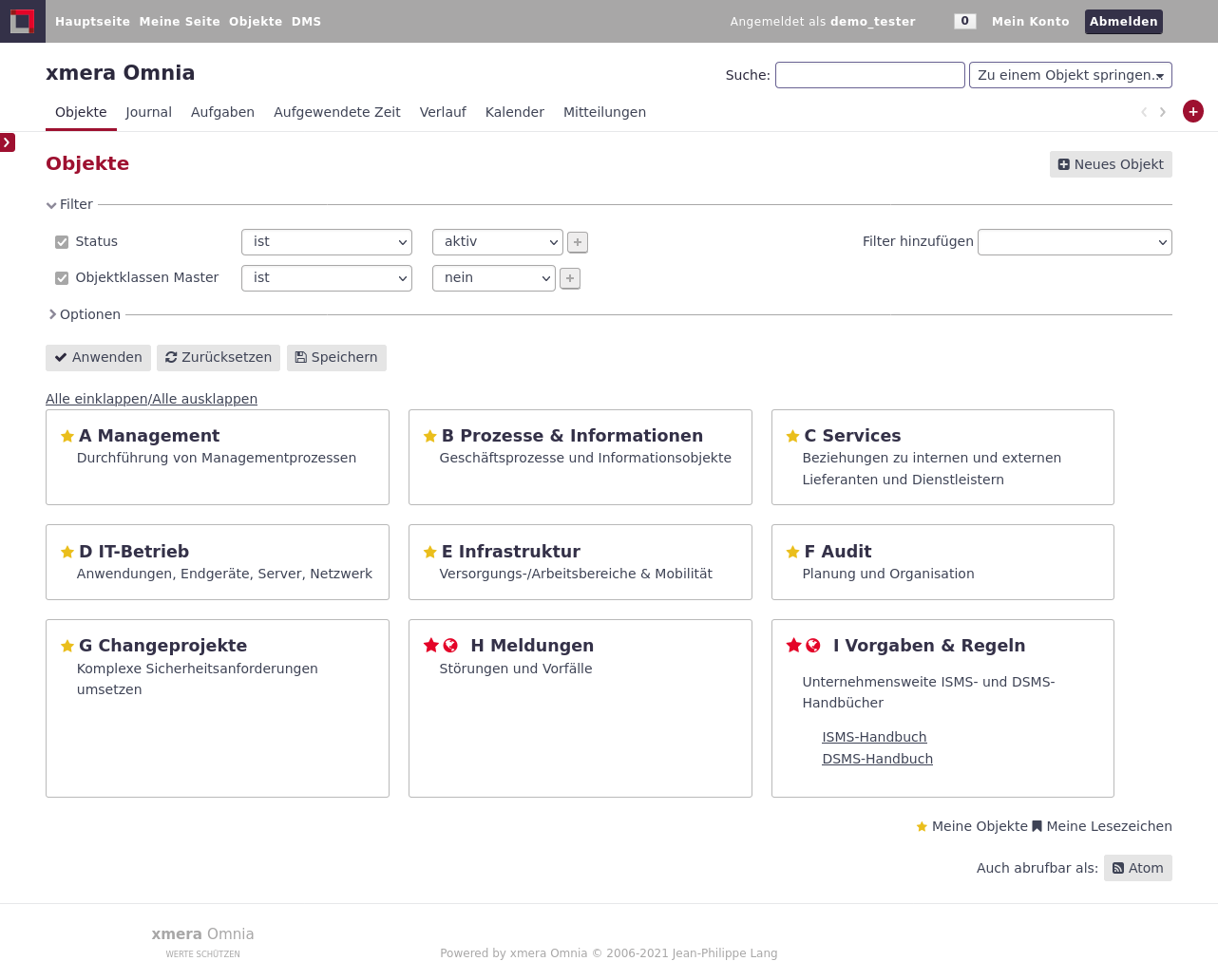This screenshot has width=1218, height=980.
Task: Click the Neues Objekt button
Action: (1111, 164)
